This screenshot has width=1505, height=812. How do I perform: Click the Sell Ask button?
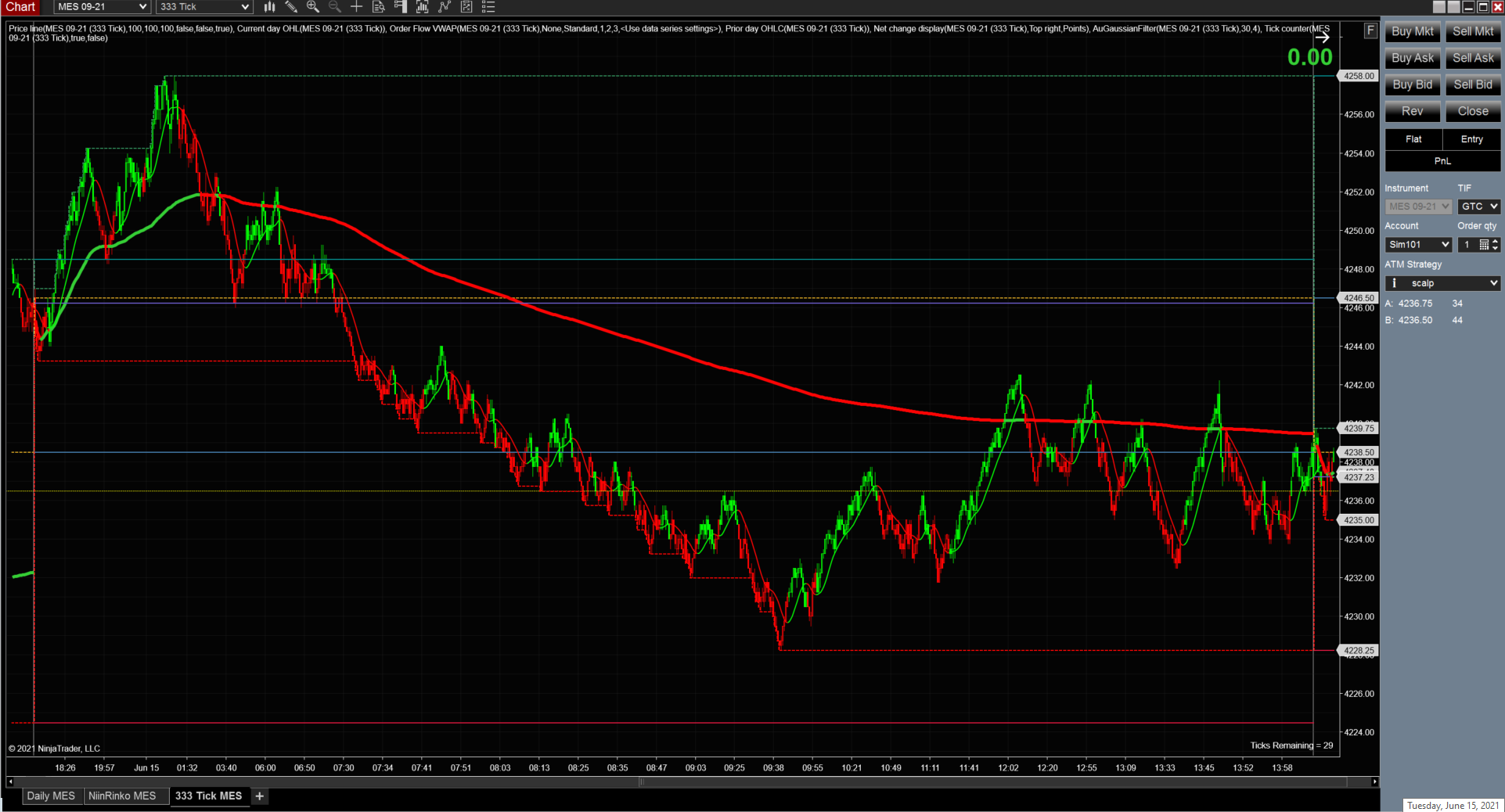(1473, 58)
